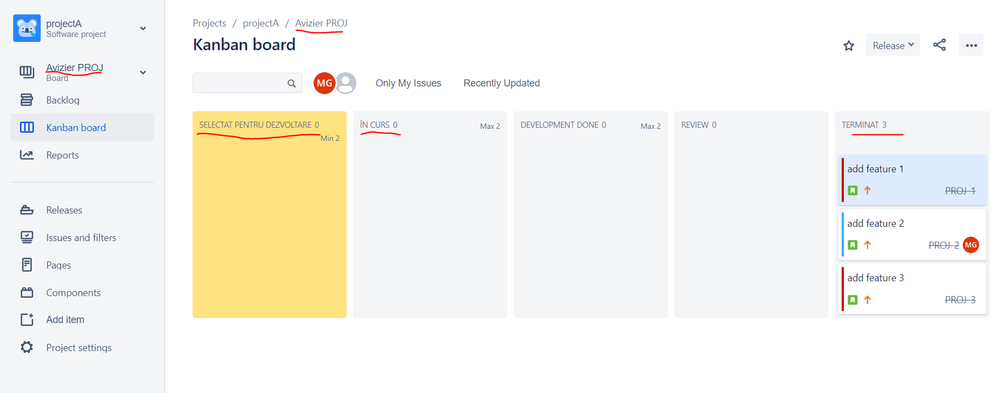Click the Issues and filters icon
Screen dimensions: 999x393
coord(27,238)
